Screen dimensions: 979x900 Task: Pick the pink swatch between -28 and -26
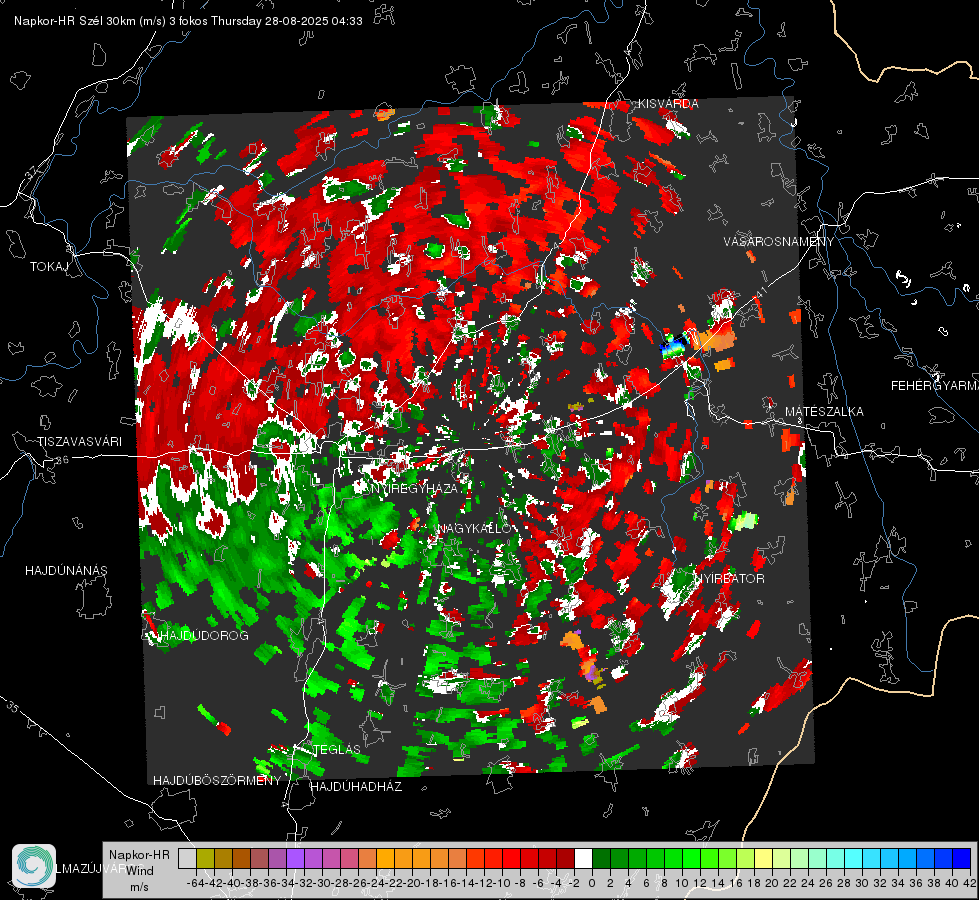click(x=350, y=858)
